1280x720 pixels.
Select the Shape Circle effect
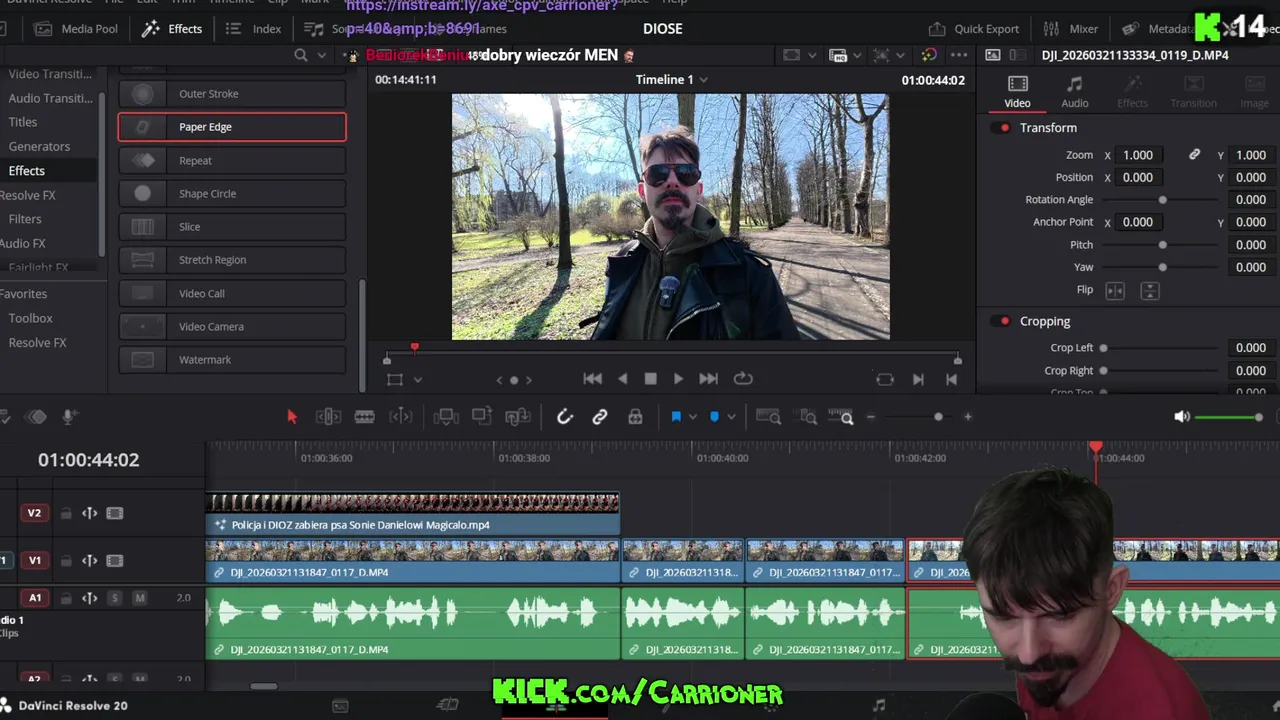point(232,193)
